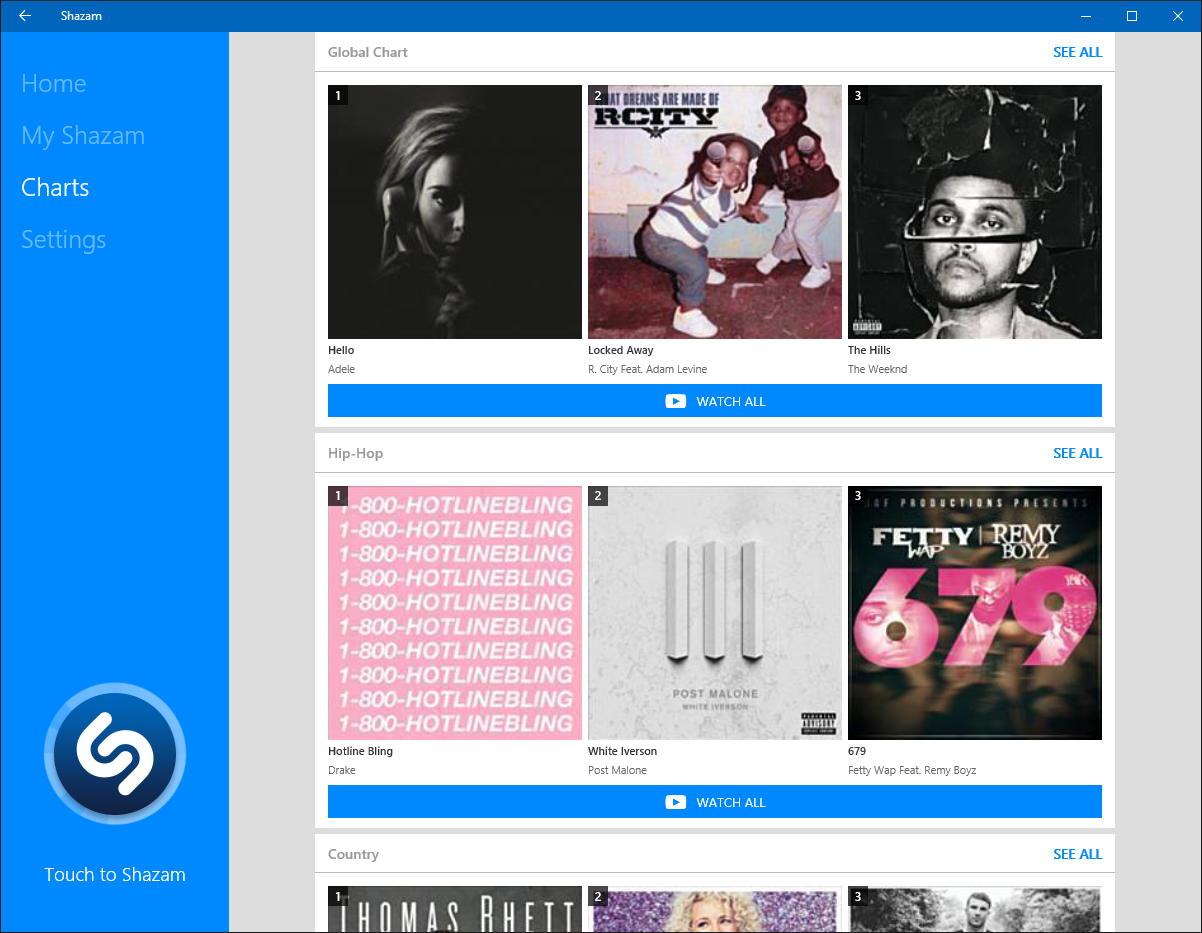1202x933 pixels.
Task: Click the "Global Chart" section heading
Action: tap(368, 52)
